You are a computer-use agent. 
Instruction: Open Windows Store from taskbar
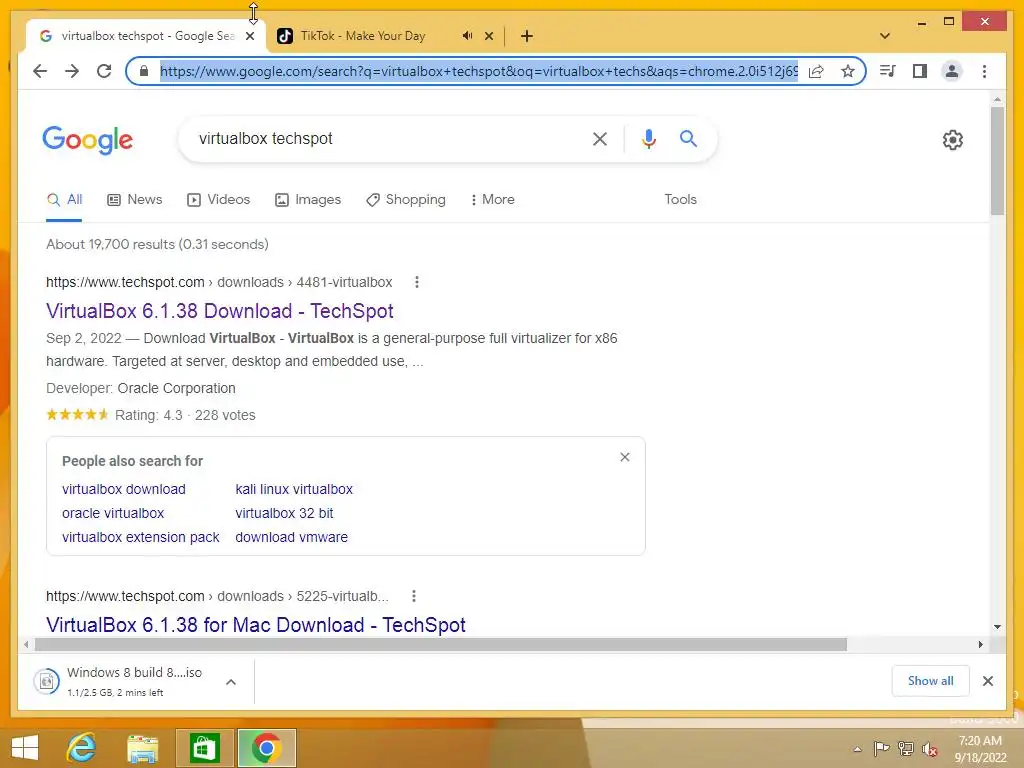pyautogui.click(x=204, y=748)
